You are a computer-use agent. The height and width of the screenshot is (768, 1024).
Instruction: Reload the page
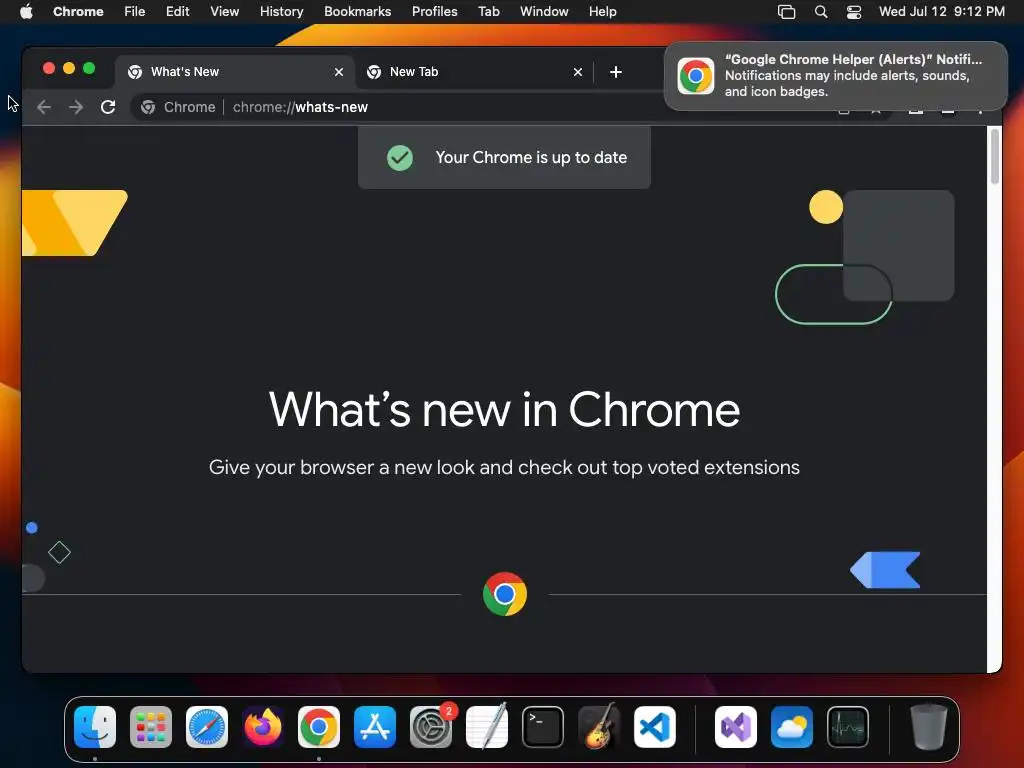coord(108,107)
